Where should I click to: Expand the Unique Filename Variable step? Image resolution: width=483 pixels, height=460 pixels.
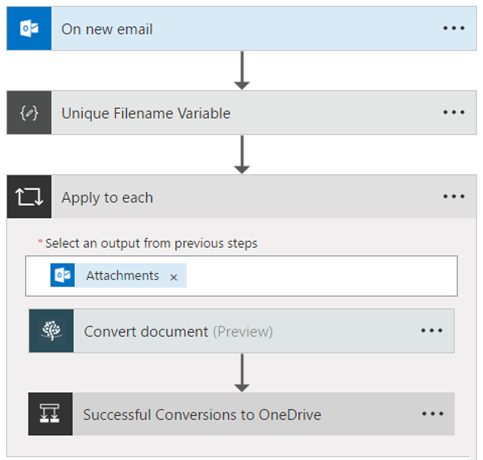tap(242, 113)
